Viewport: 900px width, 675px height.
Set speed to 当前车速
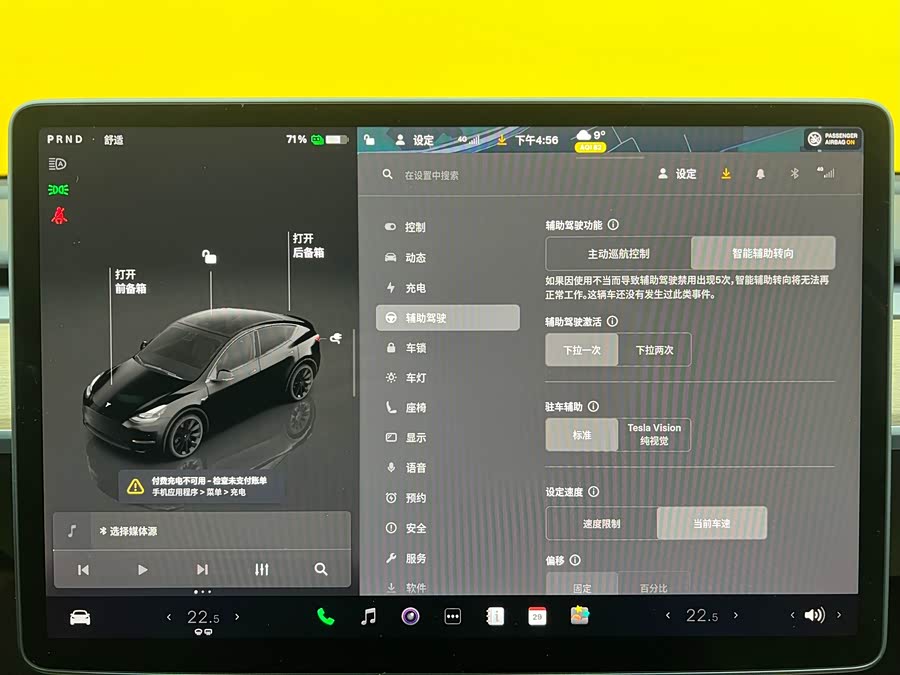coord(712,523)
